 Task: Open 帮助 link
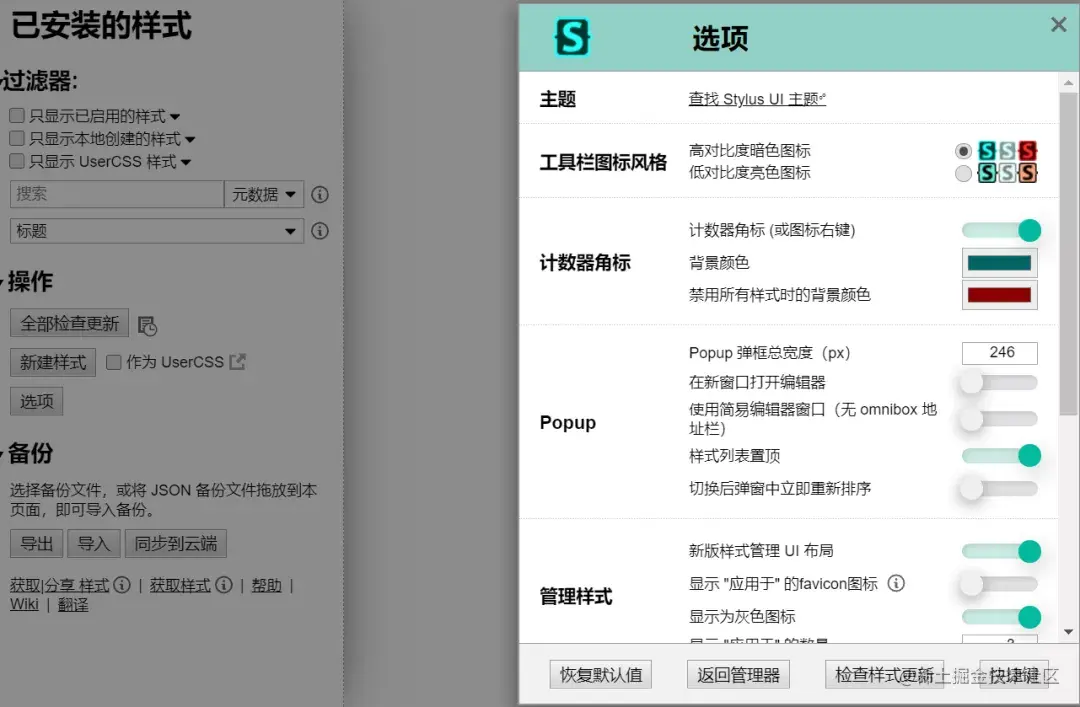pyautogui.click(x=267, y=585)
